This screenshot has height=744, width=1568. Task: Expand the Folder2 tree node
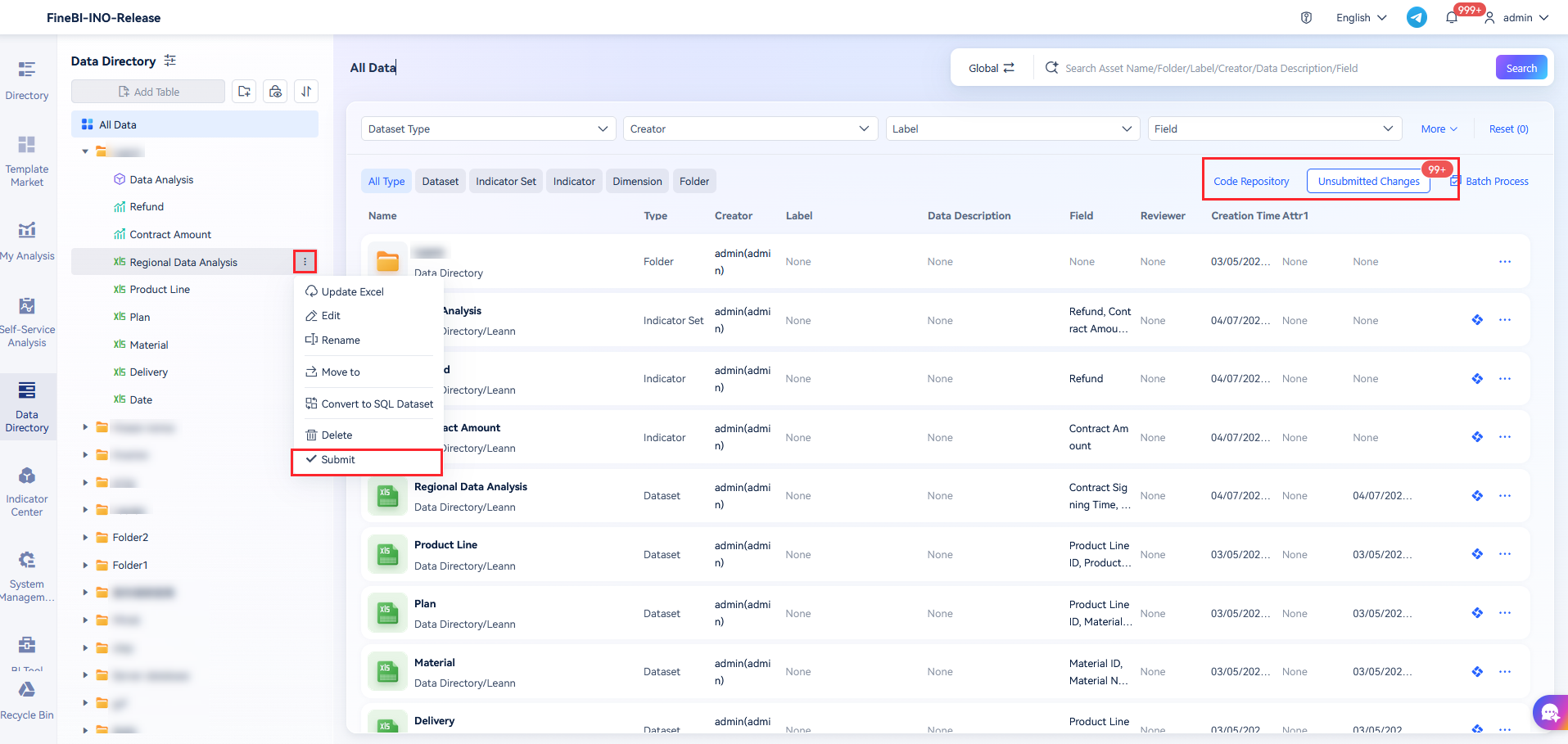click(x=85, y=538)
